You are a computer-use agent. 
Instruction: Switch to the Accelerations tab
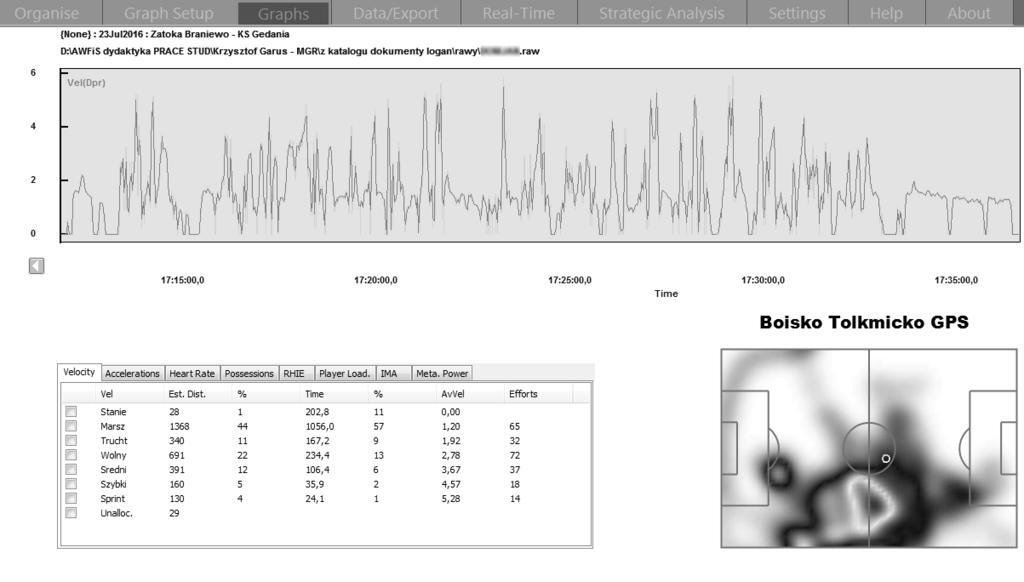click(x=133, y=374)
